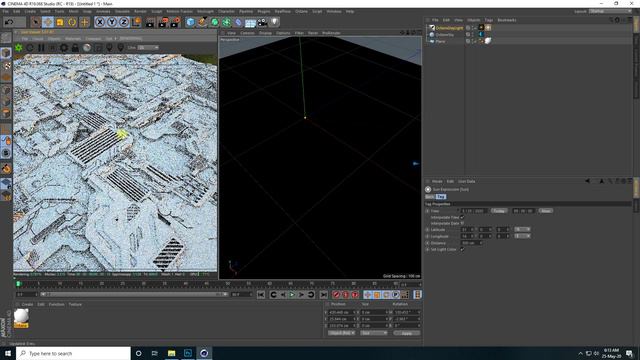
Task: Click the Floor environment icon
Action: coord(250,22)
